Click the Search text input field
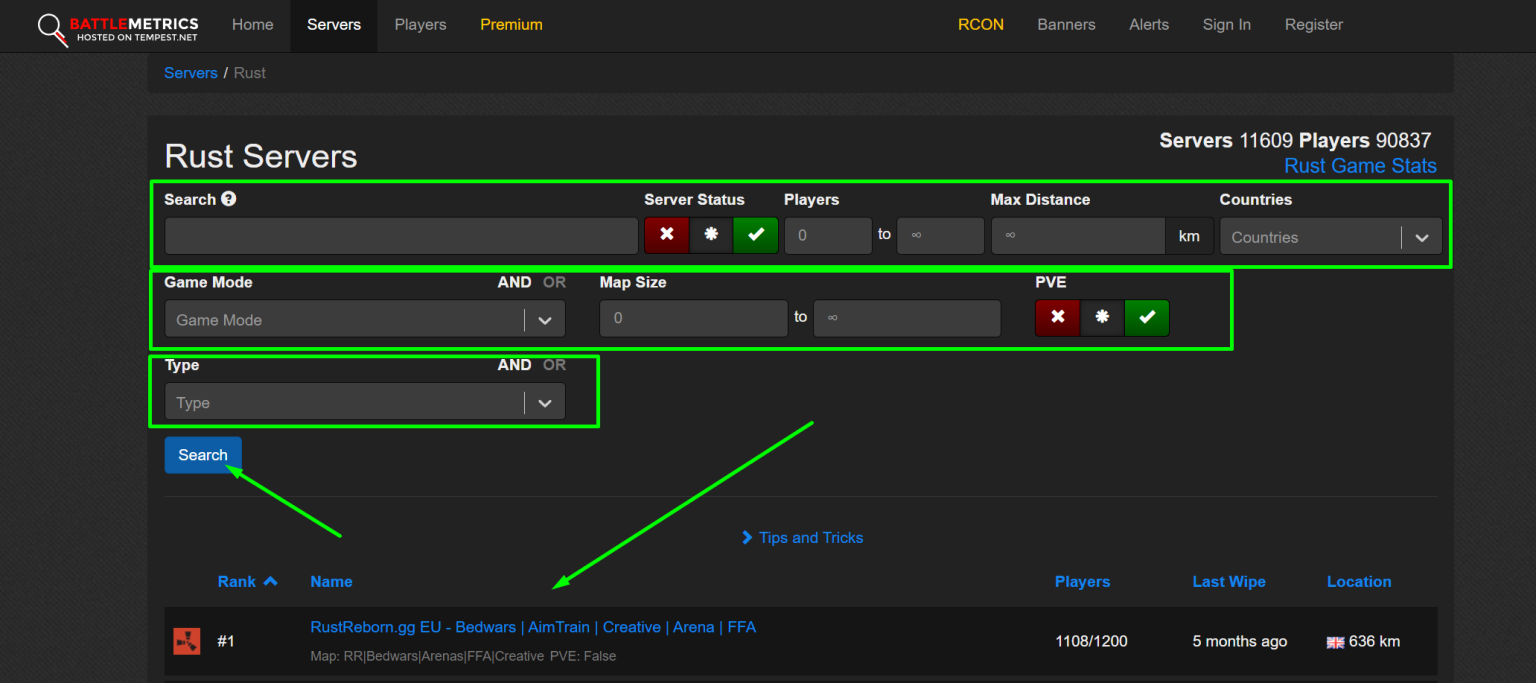The width and height of the screenshot is (1536, 683). pyautogui.click(x=401, y=236)
